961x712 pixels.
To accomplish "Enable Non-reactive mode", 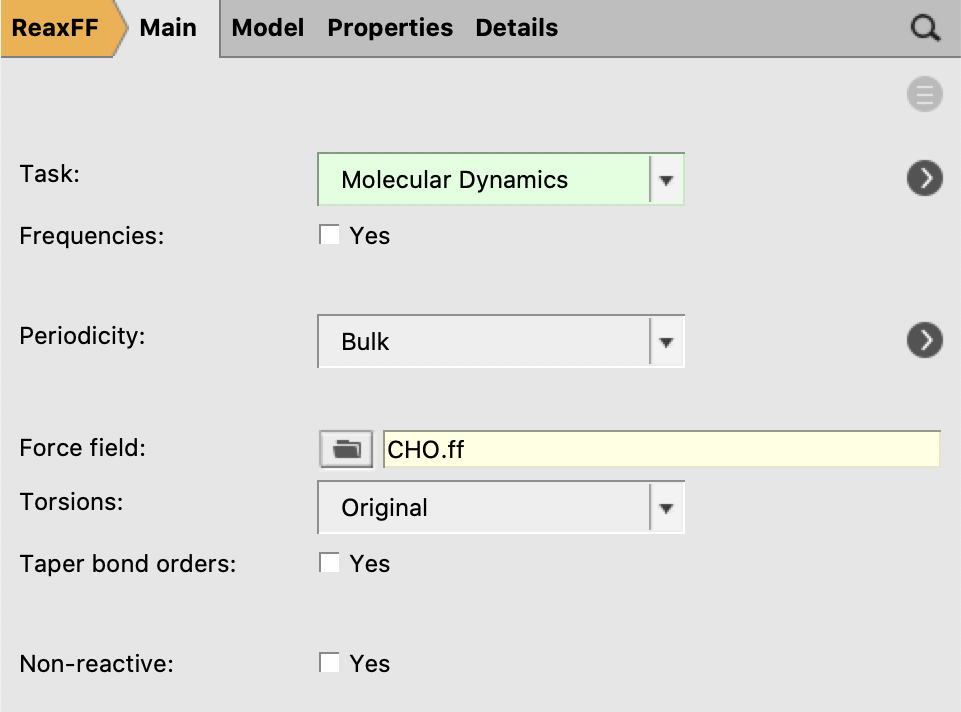I will tap(330, 662).
